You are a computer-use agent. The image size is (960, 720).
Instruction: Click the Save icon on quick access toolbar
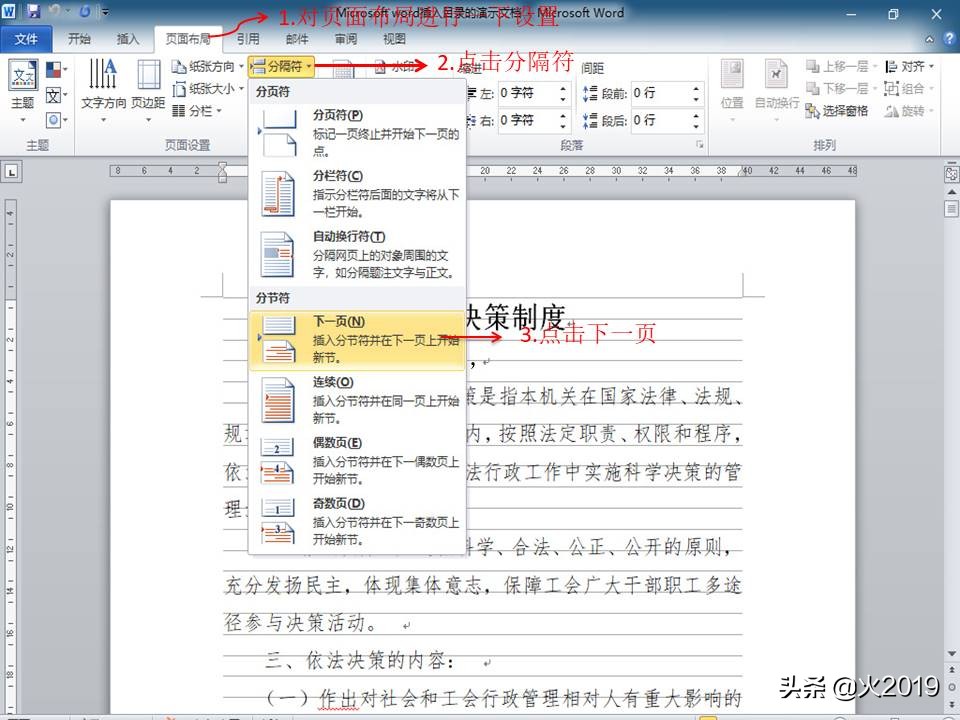click(33, 11)
